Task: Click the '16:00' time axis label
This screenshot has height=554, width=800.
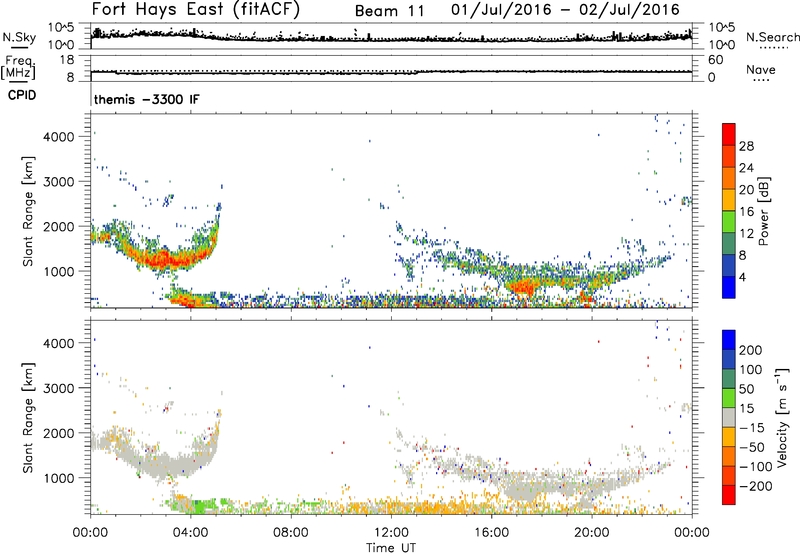Action: click(x=491, y=533)
